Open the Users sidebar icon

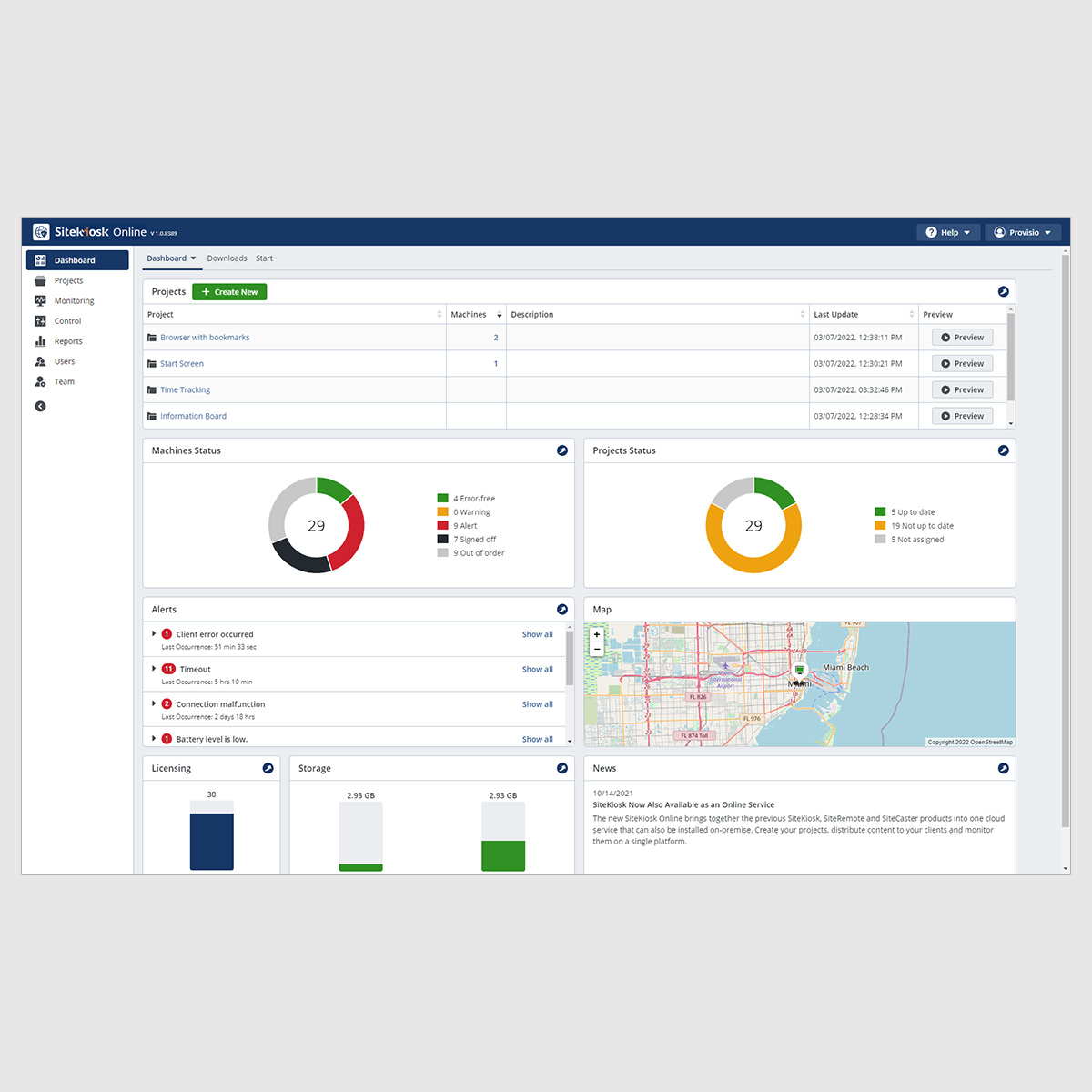pos(40,361)
